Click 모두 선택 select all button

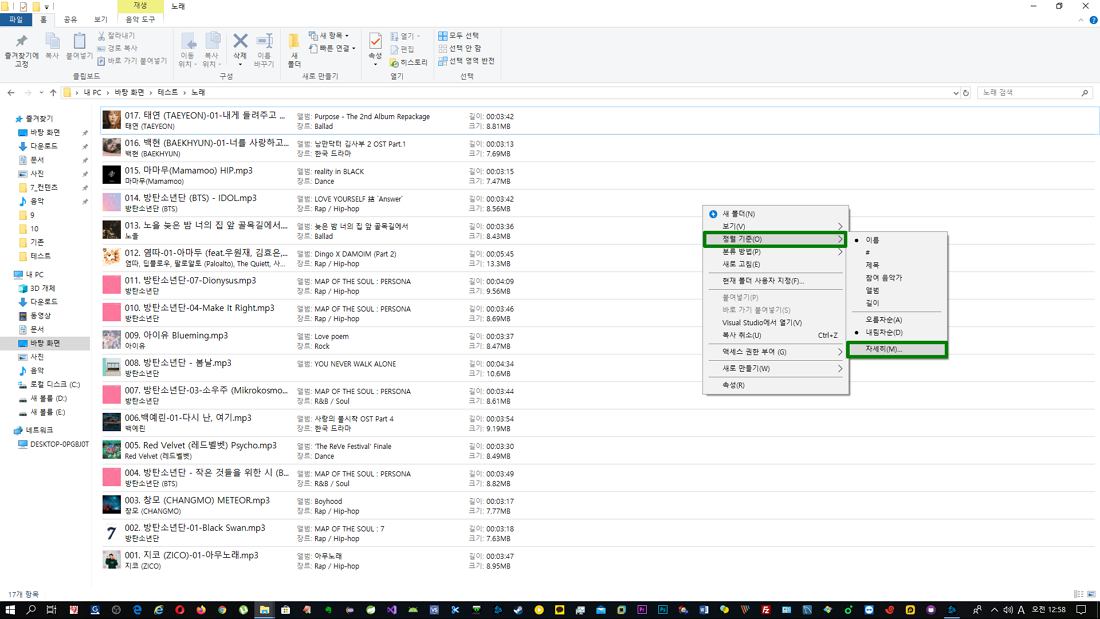(x=459, y=36)
